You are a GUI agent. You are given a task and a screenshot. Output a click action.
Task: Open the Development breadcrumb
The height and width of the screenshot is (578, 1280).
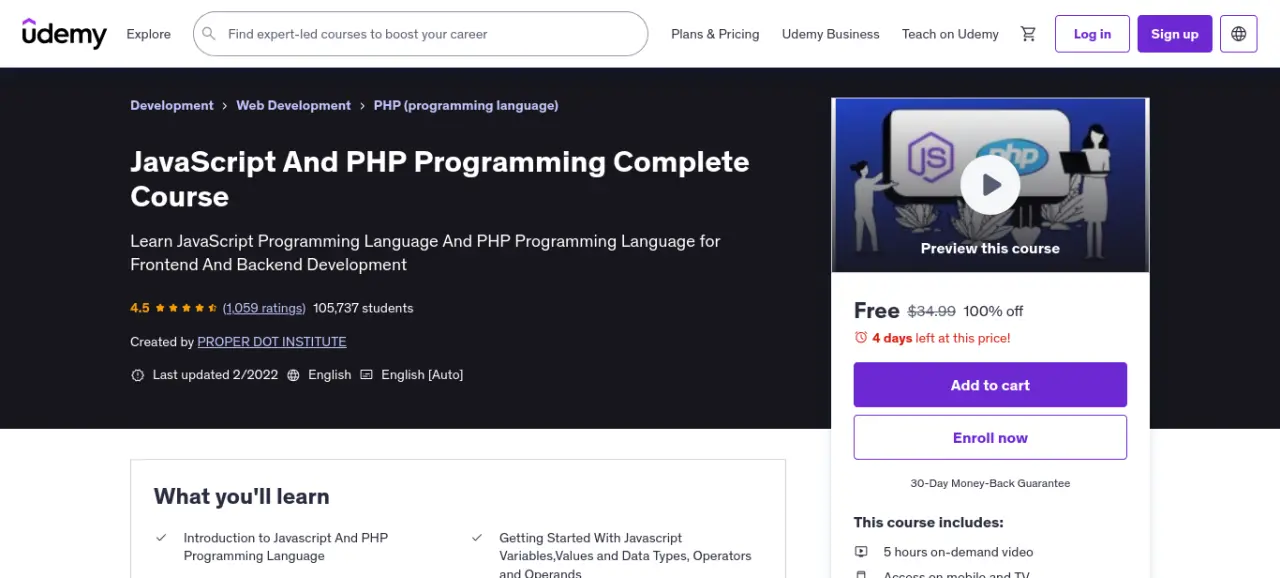(x=172, y=105)
